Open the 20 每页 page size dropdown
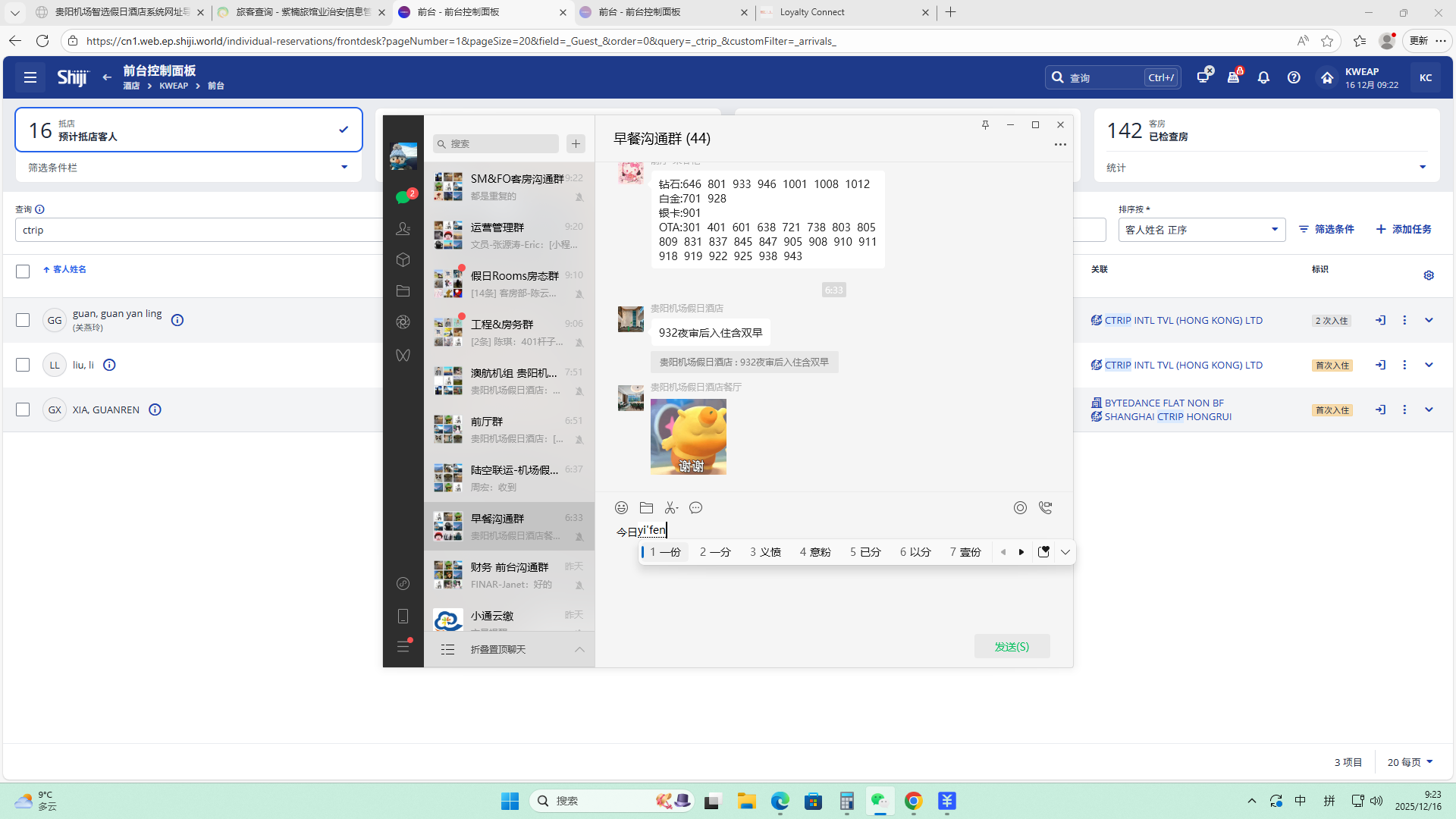Screen dimensions: 1456x819 click(x=1410, y=762)
